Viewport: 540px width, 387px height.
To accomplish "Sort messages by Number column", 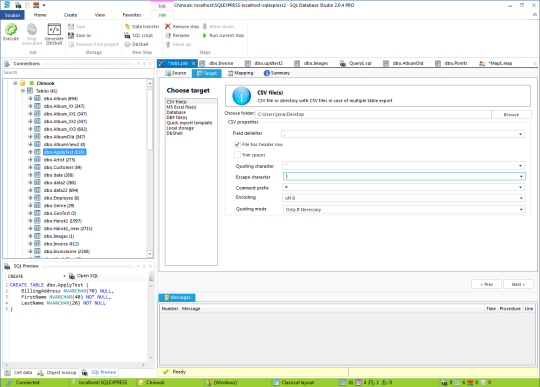I will (x=169, y=308).
